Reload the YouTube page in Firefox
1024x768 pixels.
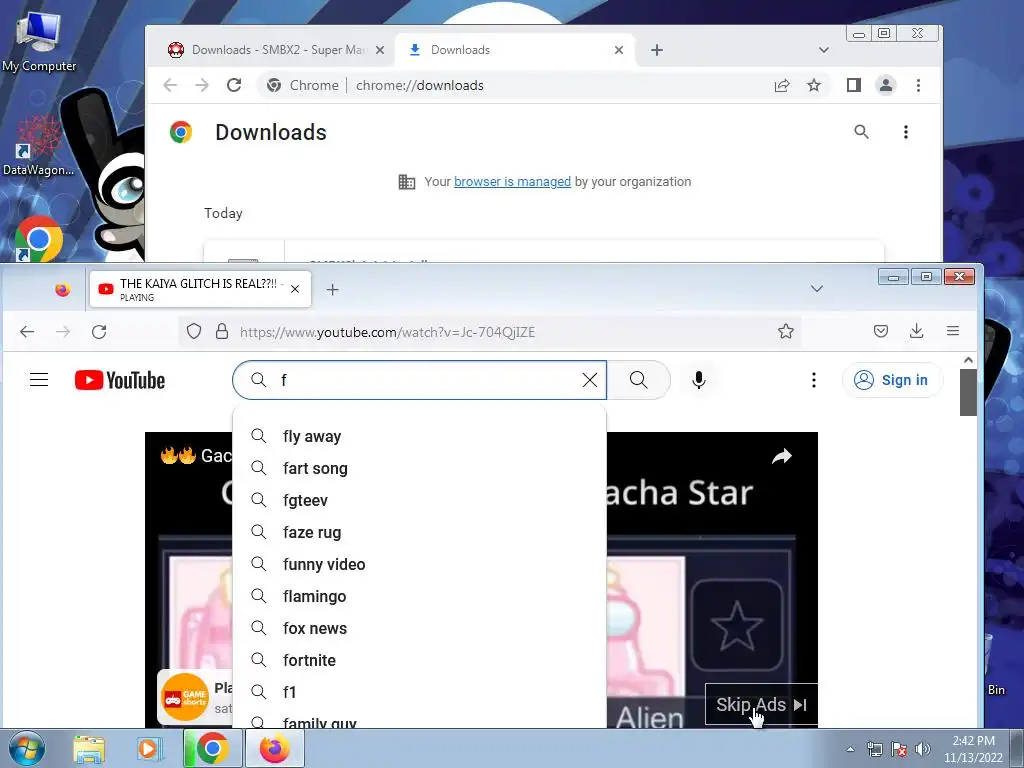(x=99, y=332)
